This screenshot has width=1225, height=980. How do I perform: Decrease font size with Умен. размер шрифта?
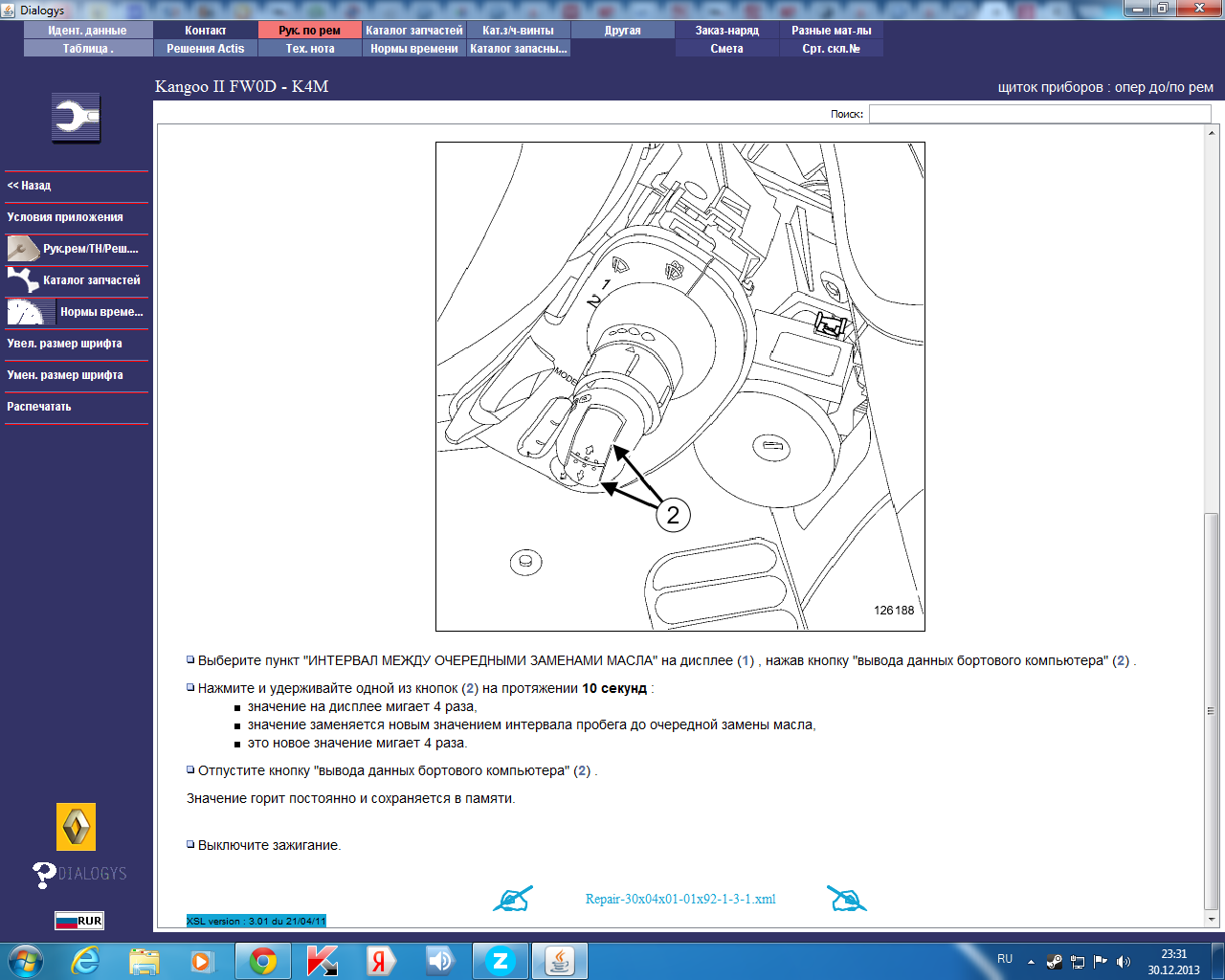click(77, 375)
